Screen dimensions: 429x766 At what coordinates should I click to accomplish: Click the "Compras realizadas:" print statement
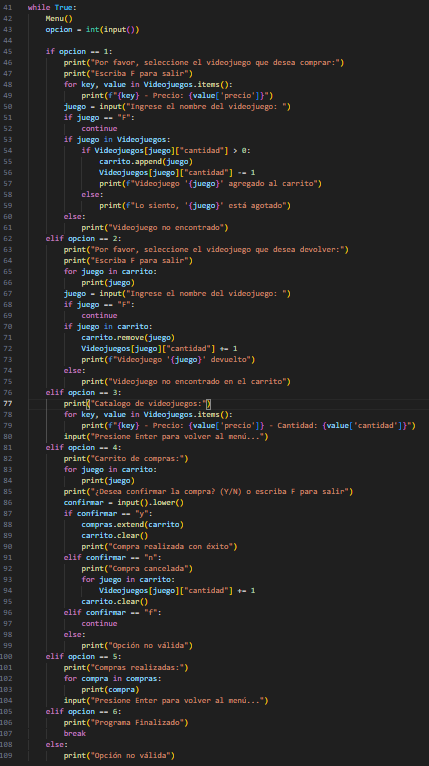(126, 667)
